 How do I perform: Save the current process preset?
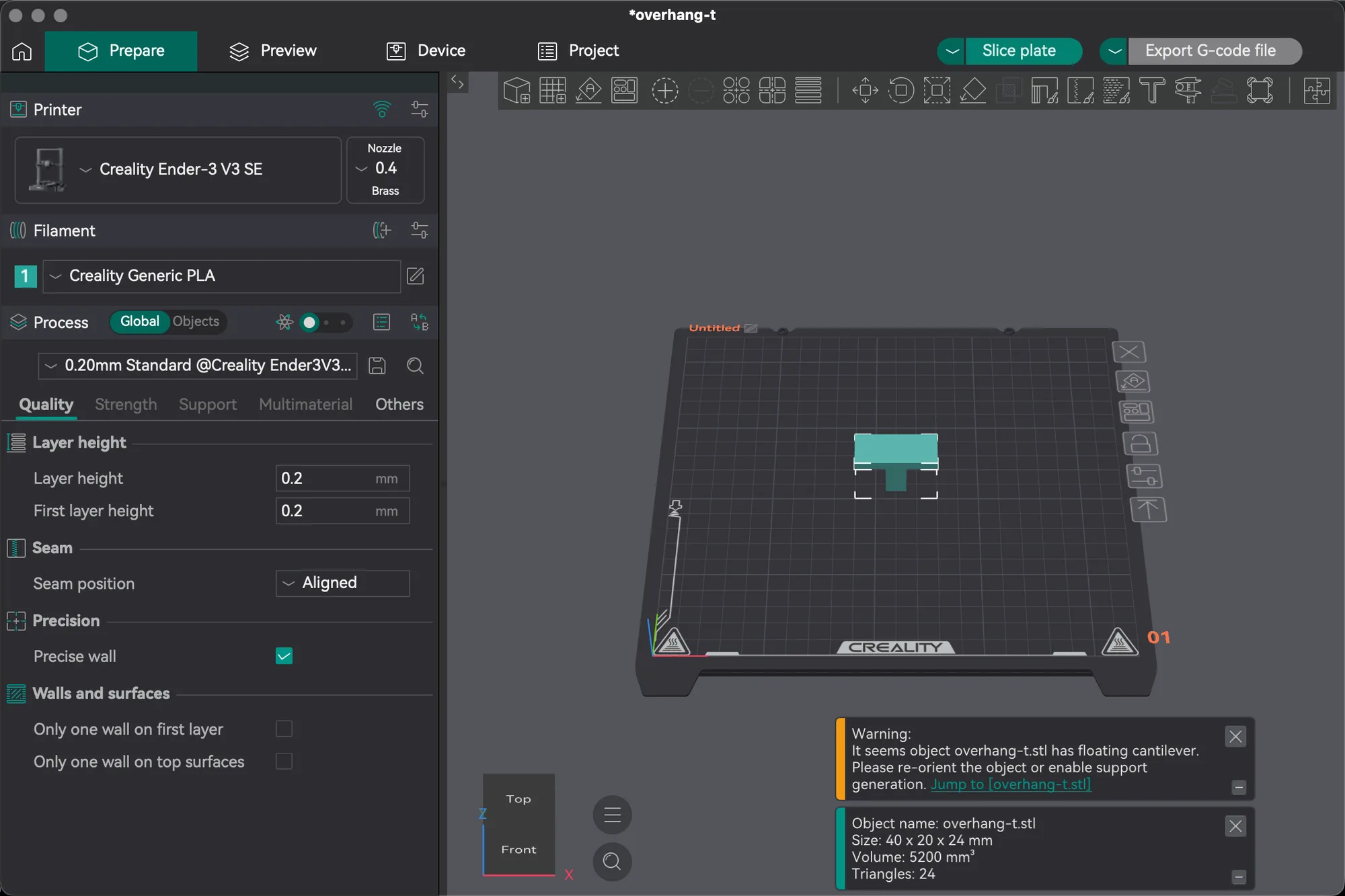click(377, 365)
